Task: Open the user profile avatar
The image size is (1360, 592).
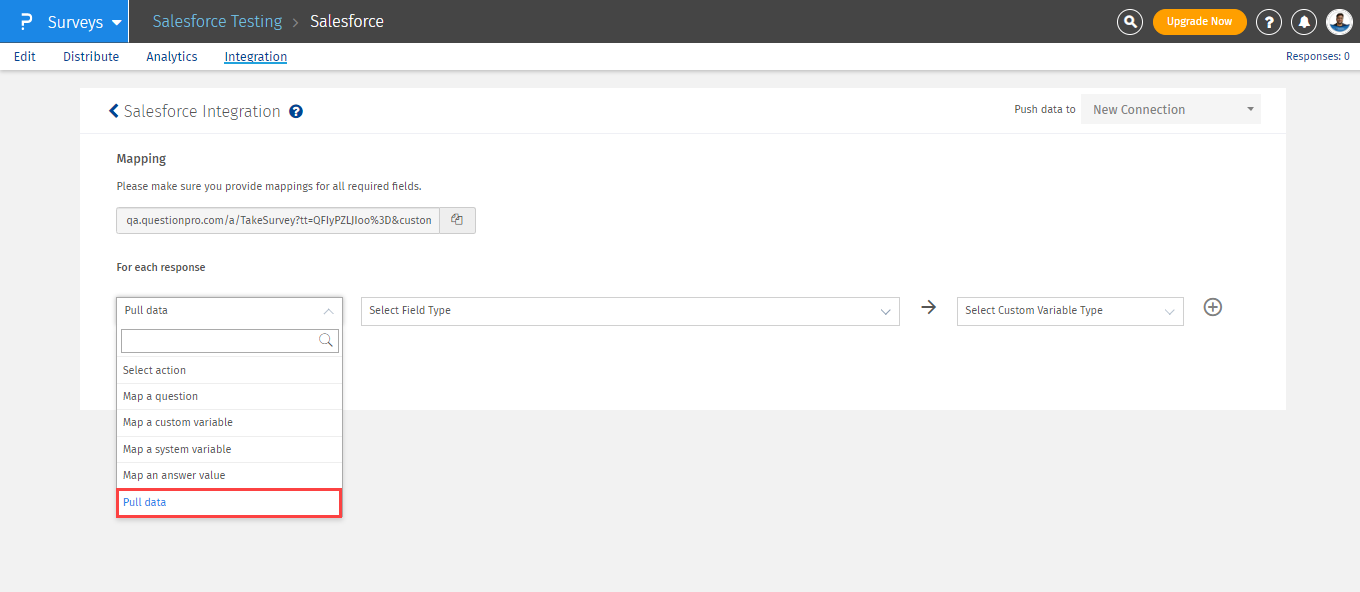Action: click(1339, 22)
